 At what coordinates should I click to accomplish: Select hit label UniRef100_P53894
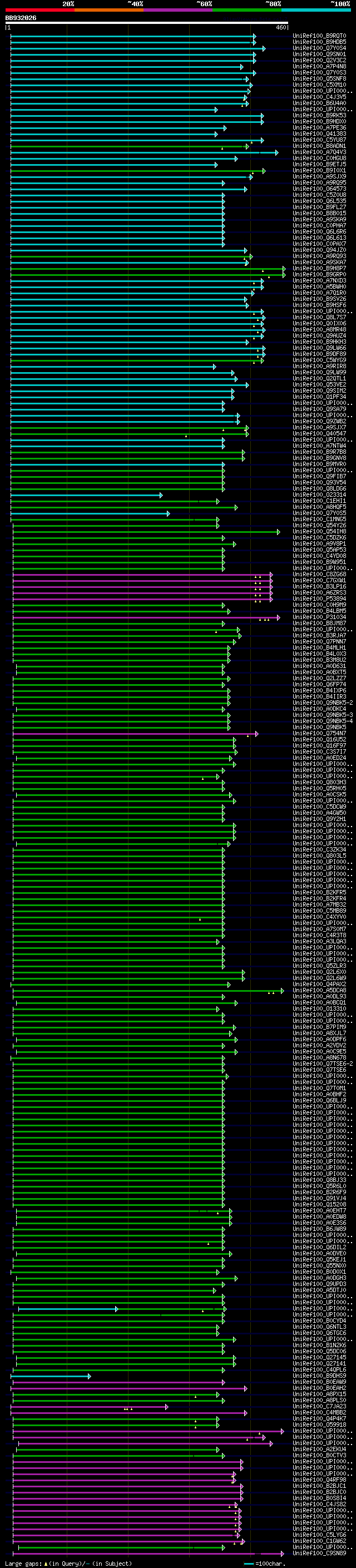tap(319, 599)
